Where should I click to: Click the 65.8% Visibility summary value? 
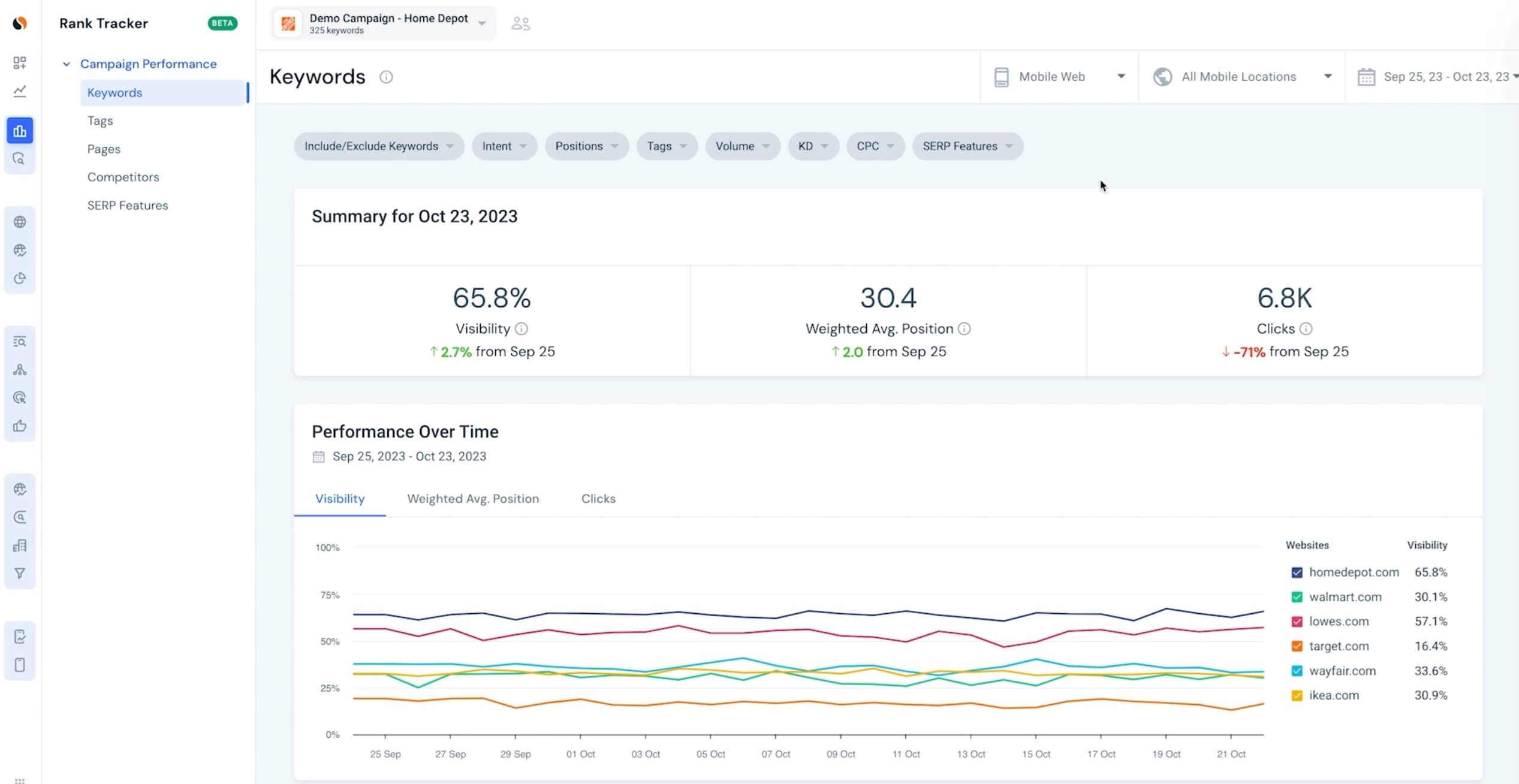[x=492, y=298]
